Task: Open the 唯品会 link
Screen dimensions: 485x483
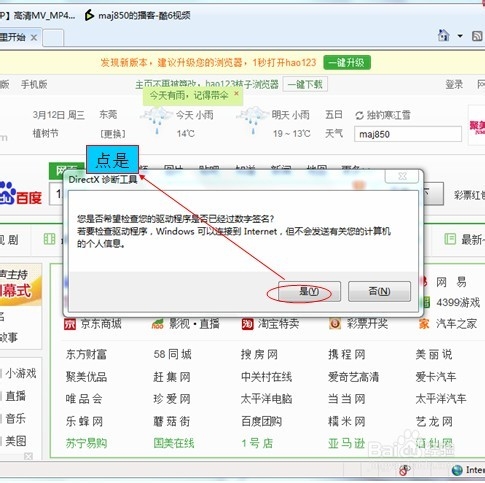Action: click(84, 399)
